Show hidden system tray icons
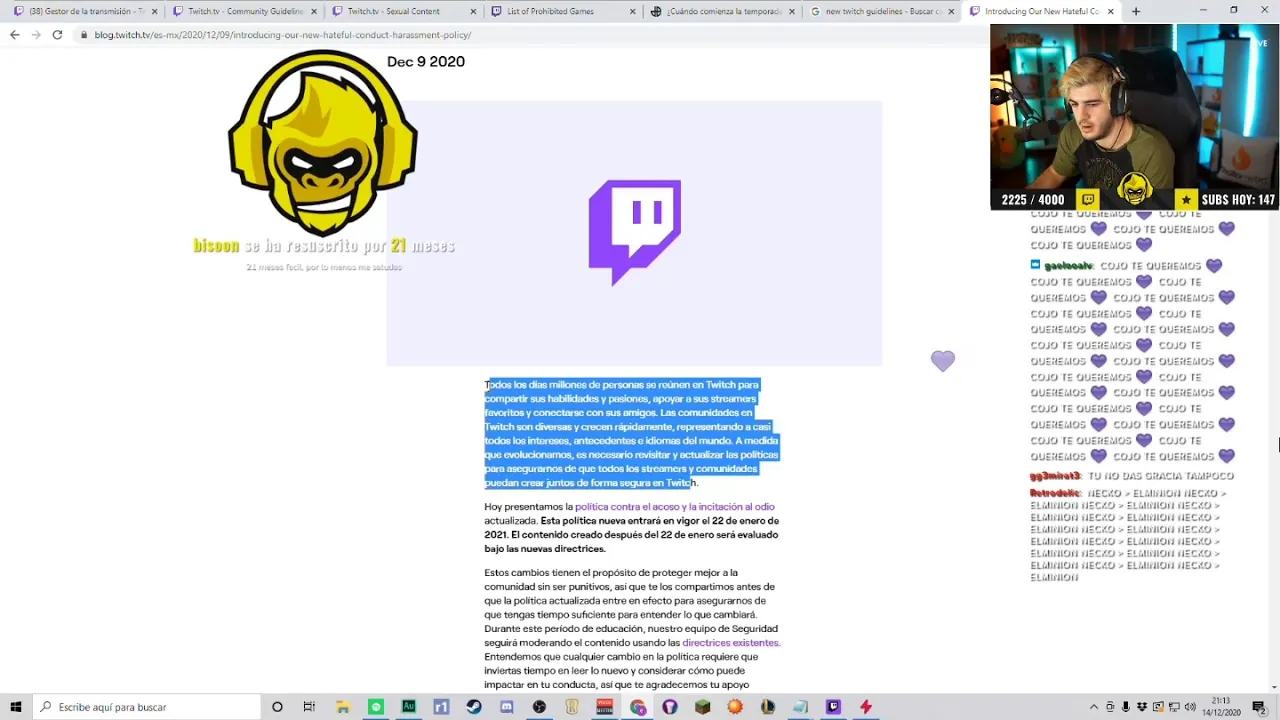This screenshot has width=1280, height=720. click(x=1093, y=707)
